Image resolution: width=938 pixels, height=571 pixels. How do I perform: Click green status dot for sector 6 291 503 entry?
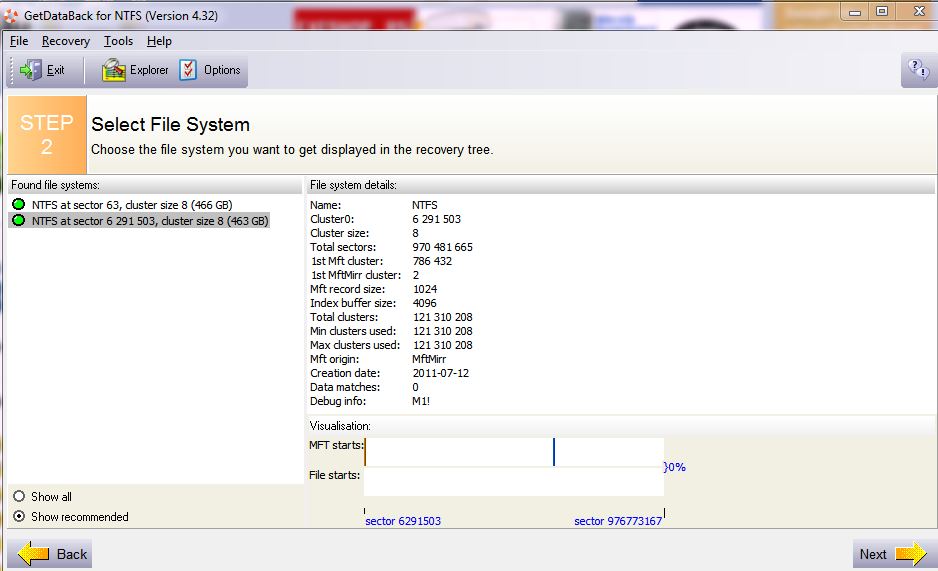(19, 221)
